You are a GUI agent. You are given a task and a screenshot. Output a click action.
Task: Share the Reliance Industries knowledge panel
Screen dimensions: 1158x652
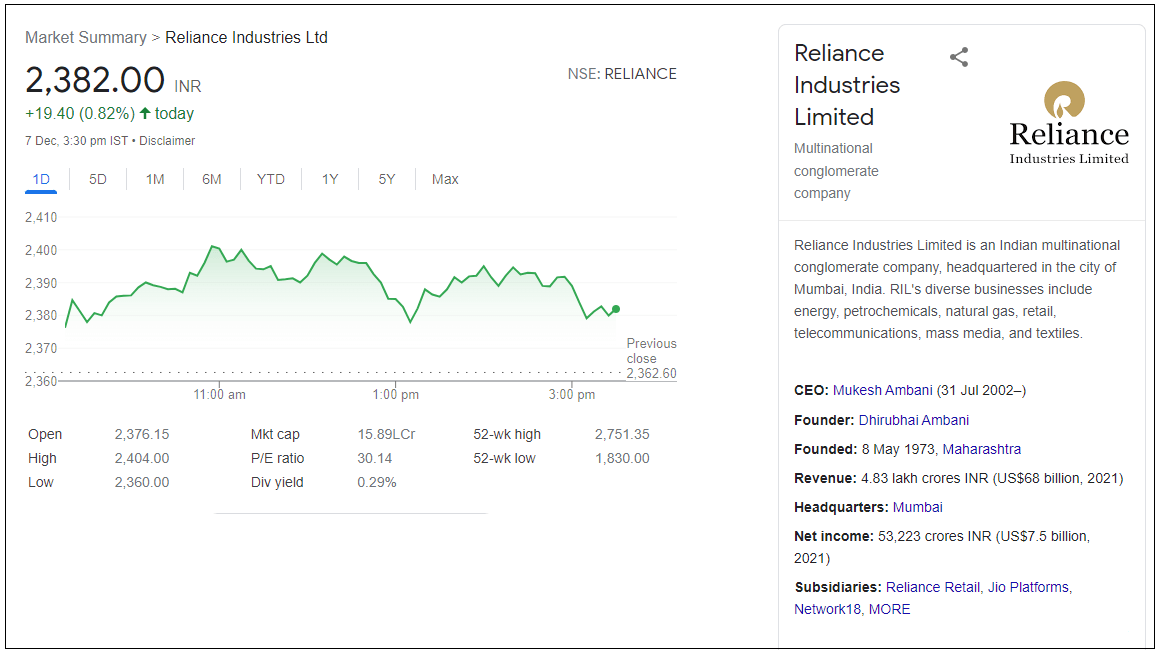pyautogui.click(x=959, y=57)
